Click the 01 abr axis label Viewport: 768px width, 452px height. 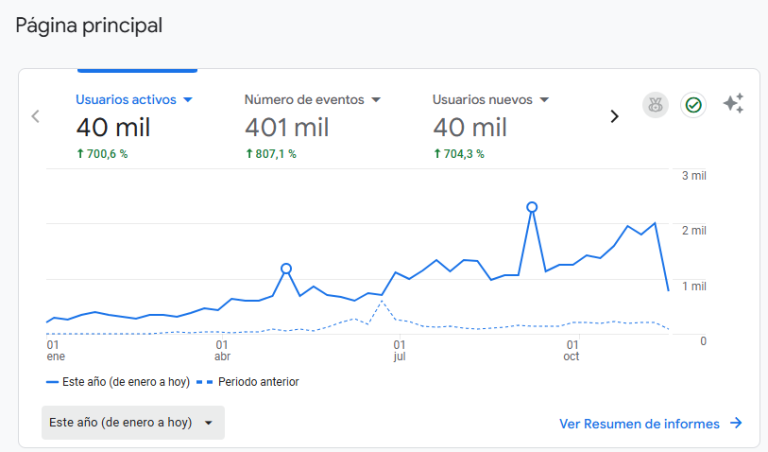click(x=222, y=351)
